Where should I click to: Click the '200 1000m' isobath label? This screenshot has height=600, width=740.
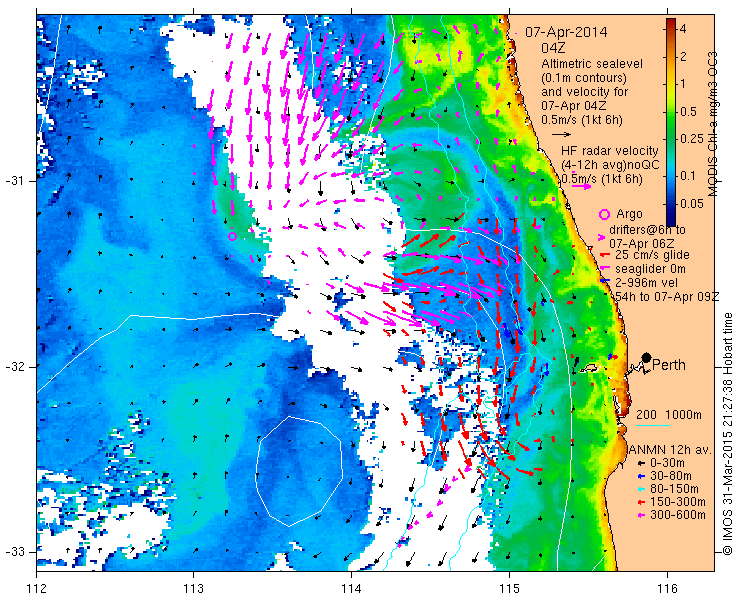[x=669, y=415]
